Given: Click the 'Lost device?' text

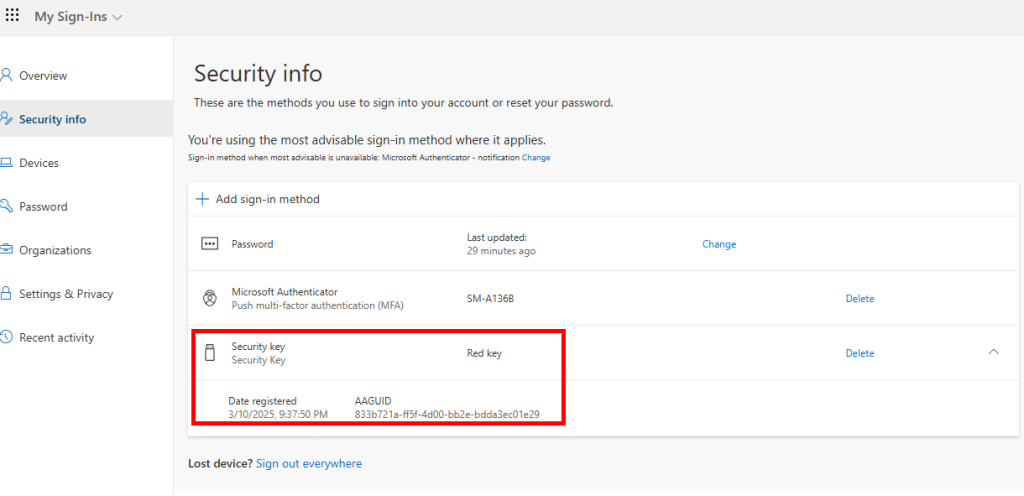Looking at the screenshot, I should (x=220, y=463).
